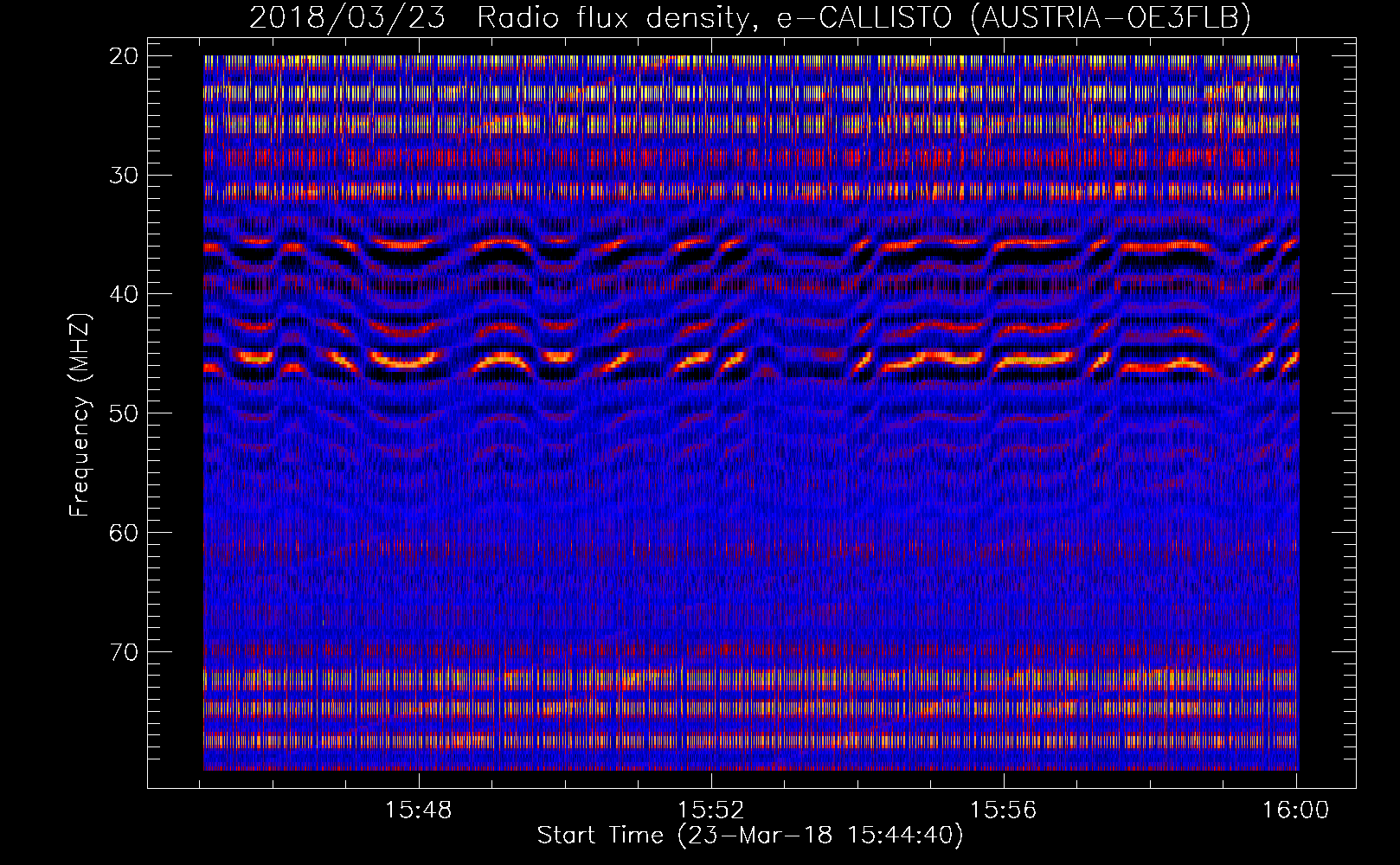Click the 20 frequency tick label

(125, 56)
